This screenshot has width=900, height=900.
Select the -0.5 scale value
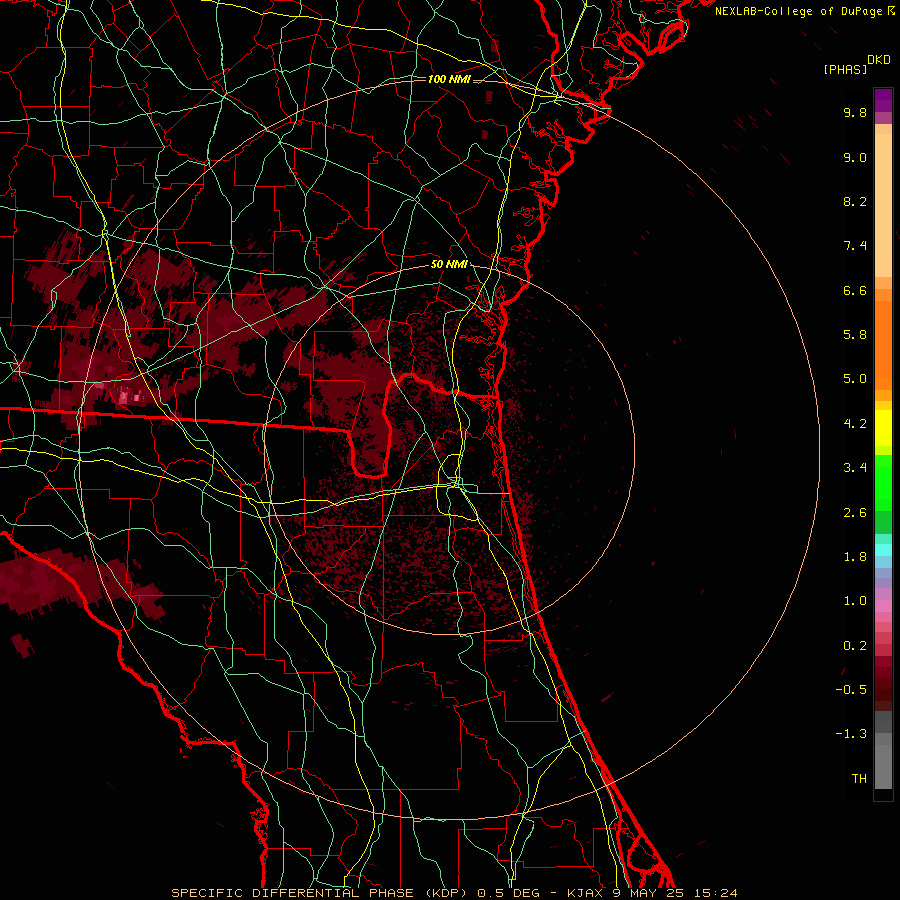851,690
